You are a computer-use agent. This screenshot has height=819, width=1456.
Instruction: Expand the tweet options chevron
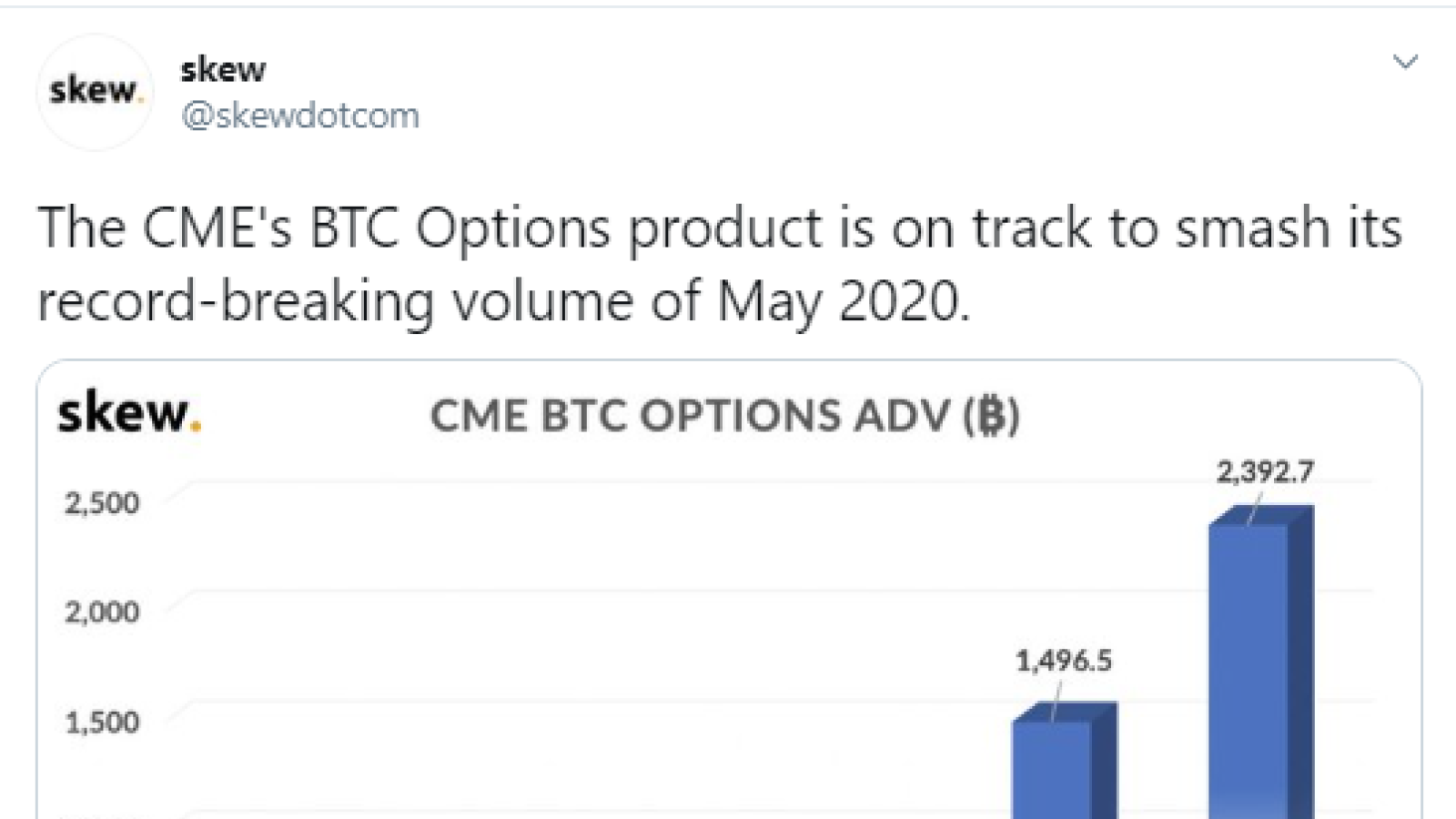click(x=1405, y=62)
